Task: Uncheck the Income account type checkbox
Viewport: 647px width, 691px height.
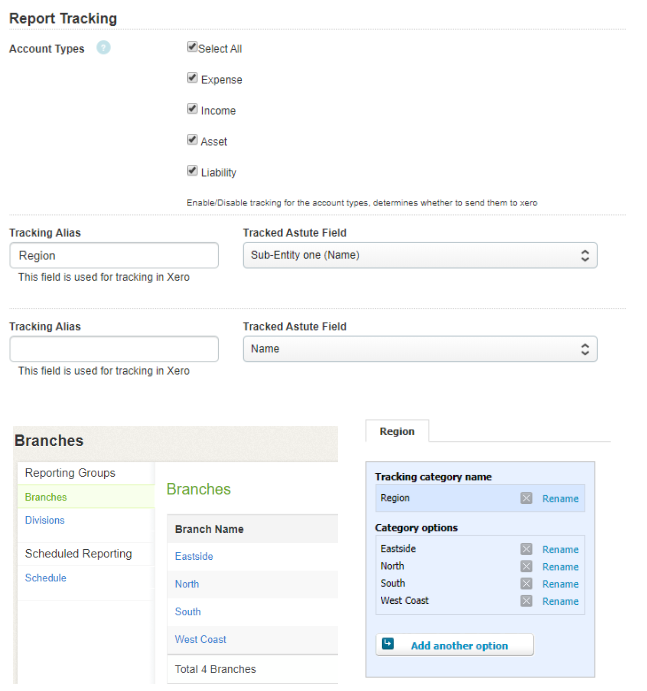Action: (192, 109)
